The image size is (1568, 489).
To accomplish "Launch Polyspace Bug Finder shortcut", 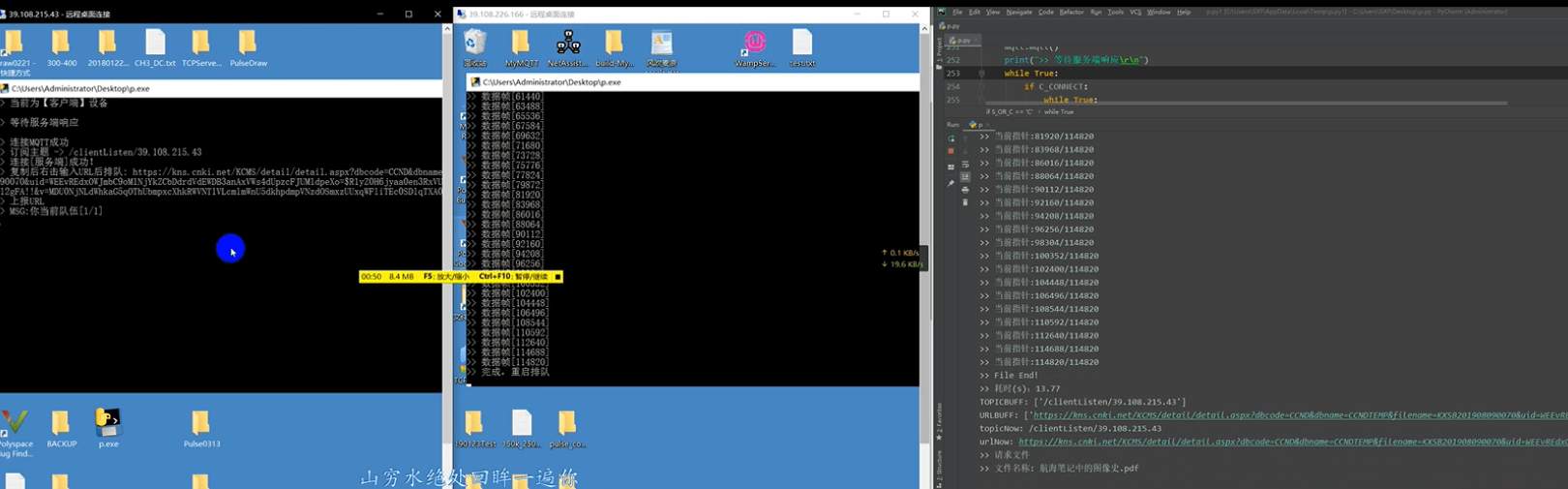I will click(x=15, y=432).
